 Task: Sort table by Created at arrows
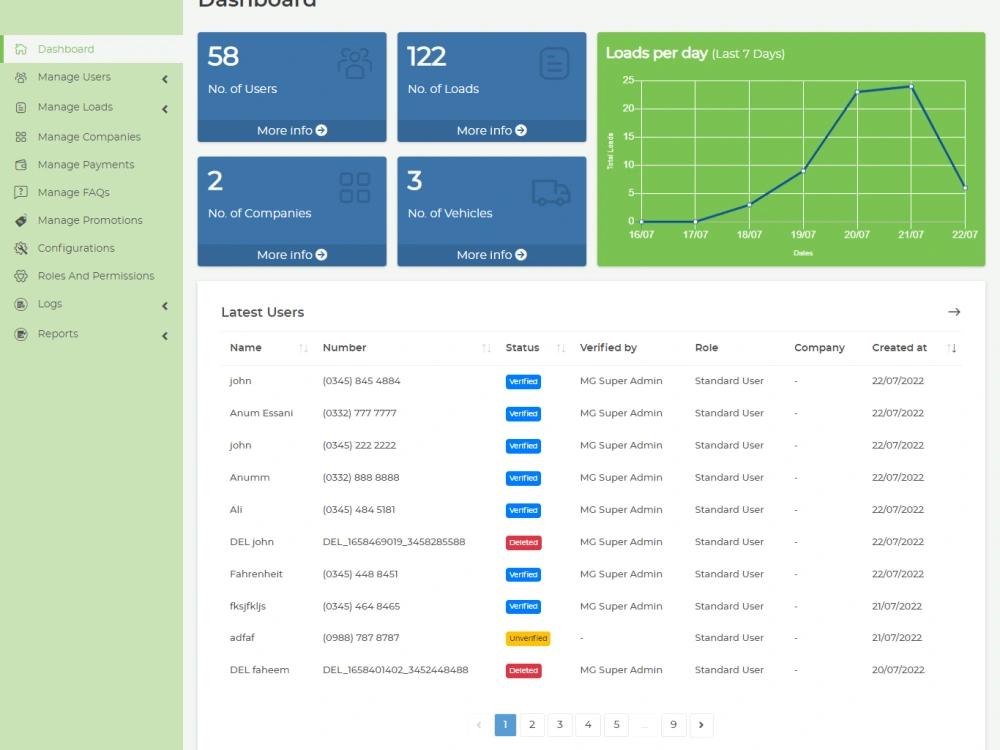[x=952, y=348]
